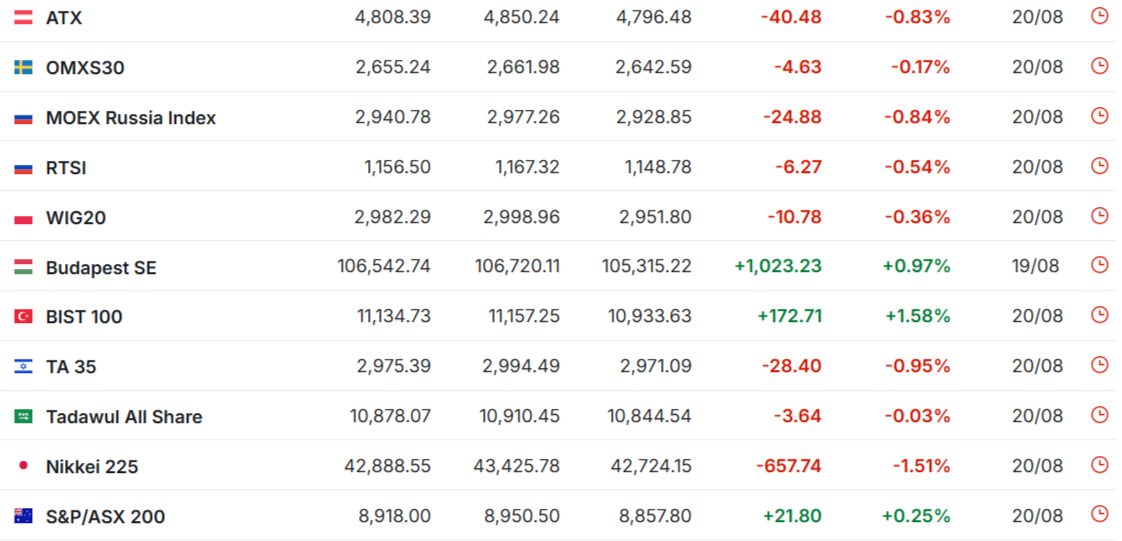Open the ATX index link
This screenshot has width=1122, height=541.
(64, 18)
